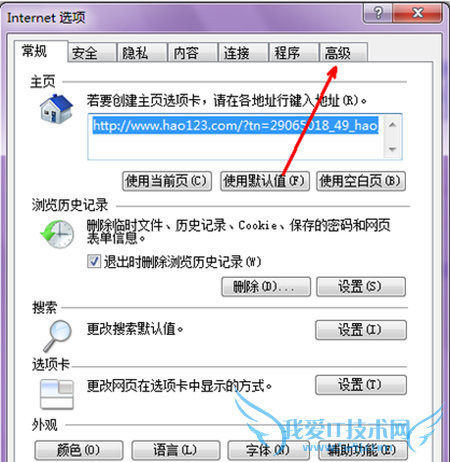Toggle 退出时删除浏览历史记录 checkbox
Screen dimensions: 450x462
click(94, 261)
